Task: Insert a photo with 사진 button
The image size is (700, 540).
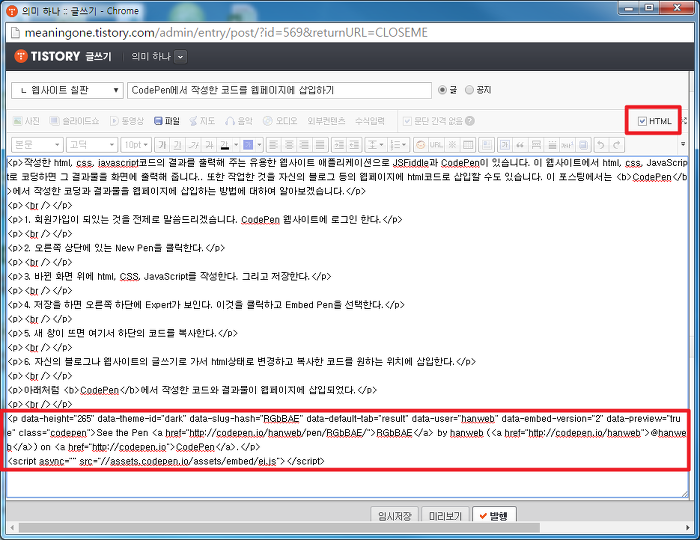Action: click(x=26, y=121)
